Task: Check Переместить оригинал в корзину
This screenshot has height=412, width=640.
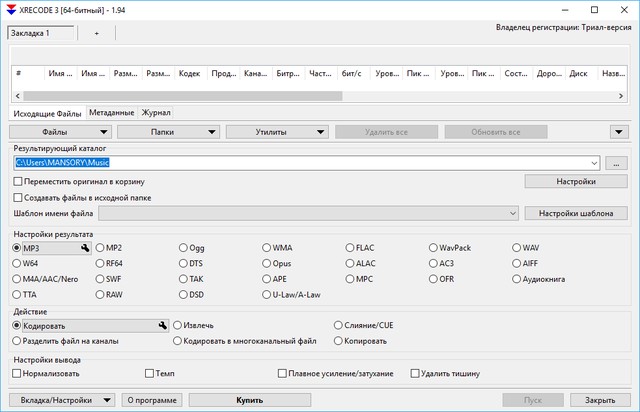Action: pyautogui.click(x=18, y=182)
